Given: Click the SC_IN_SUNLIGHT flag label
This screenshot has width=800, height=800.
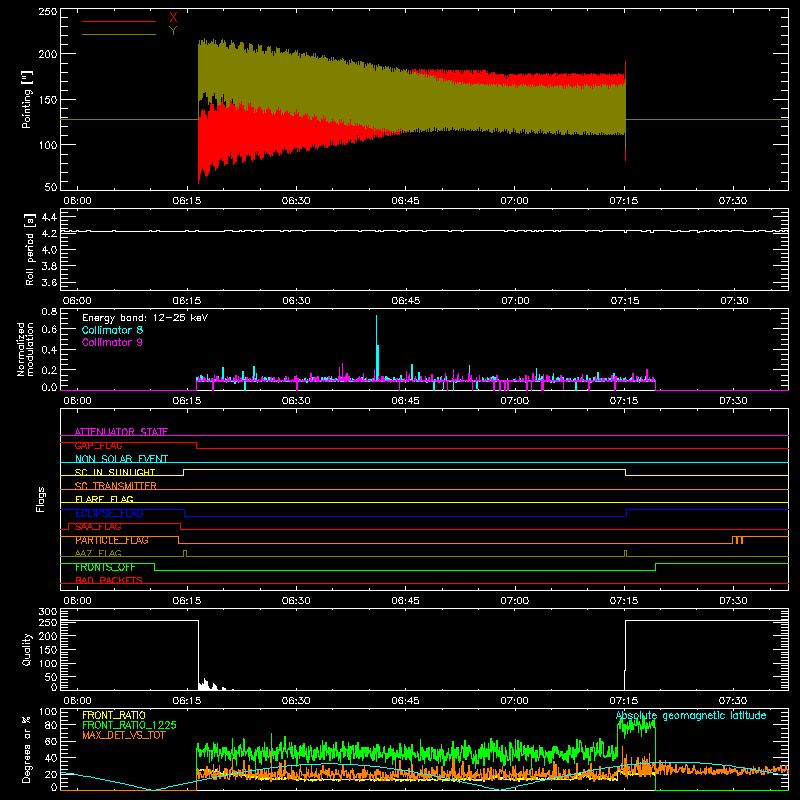Looking at the screenshot, I should tap(115, 472).
